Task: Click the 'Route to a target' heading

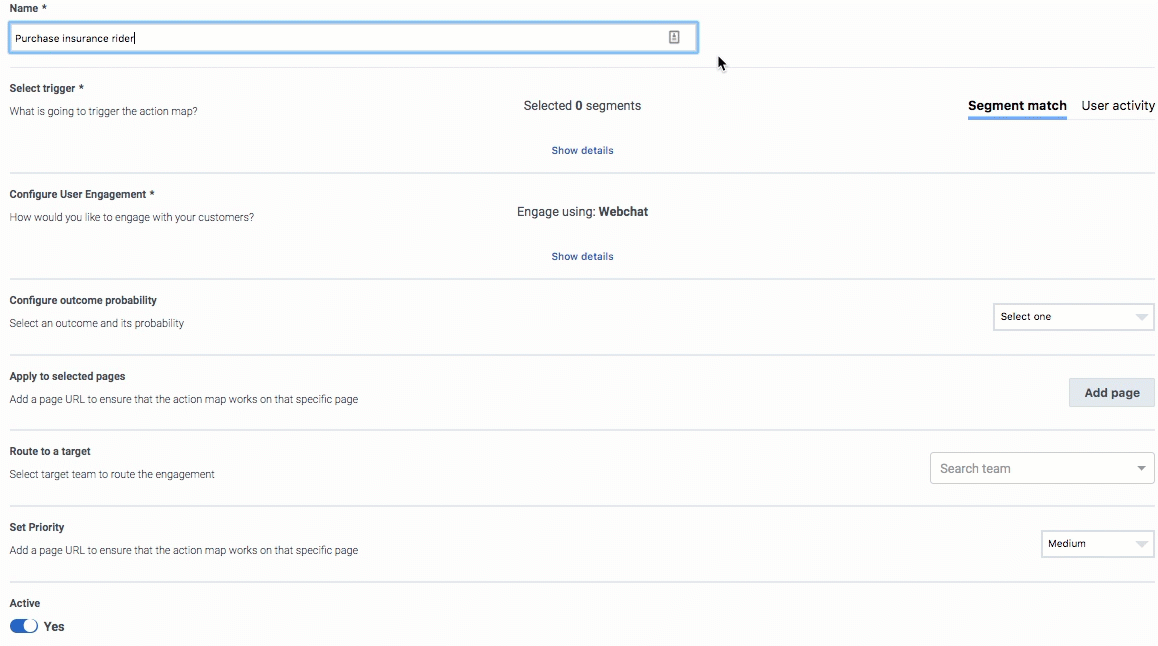Action: pos(49,451)
